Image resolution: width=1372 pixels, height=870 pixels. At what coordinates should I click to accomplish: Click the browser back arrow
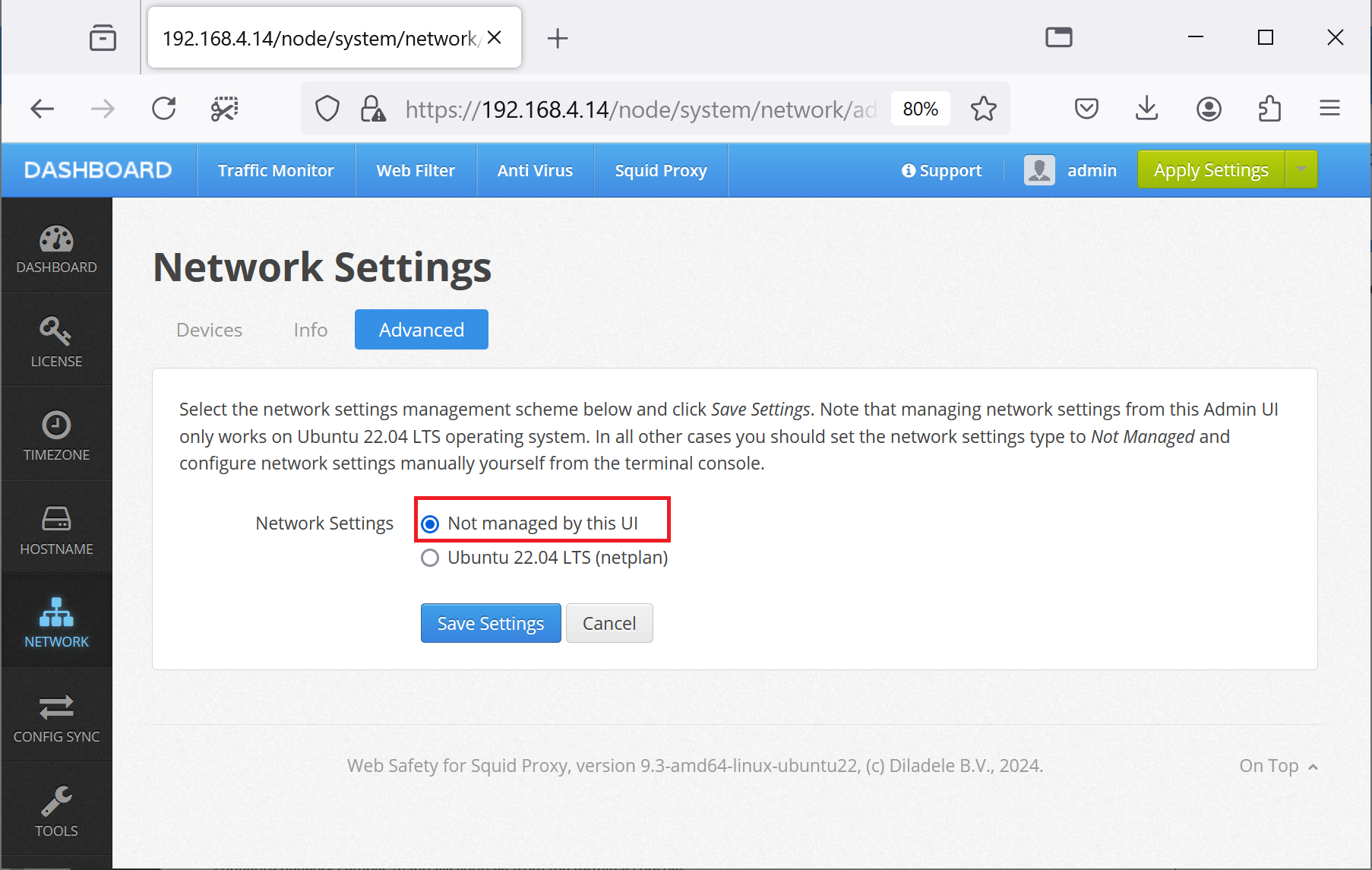[x=43, y=109]
